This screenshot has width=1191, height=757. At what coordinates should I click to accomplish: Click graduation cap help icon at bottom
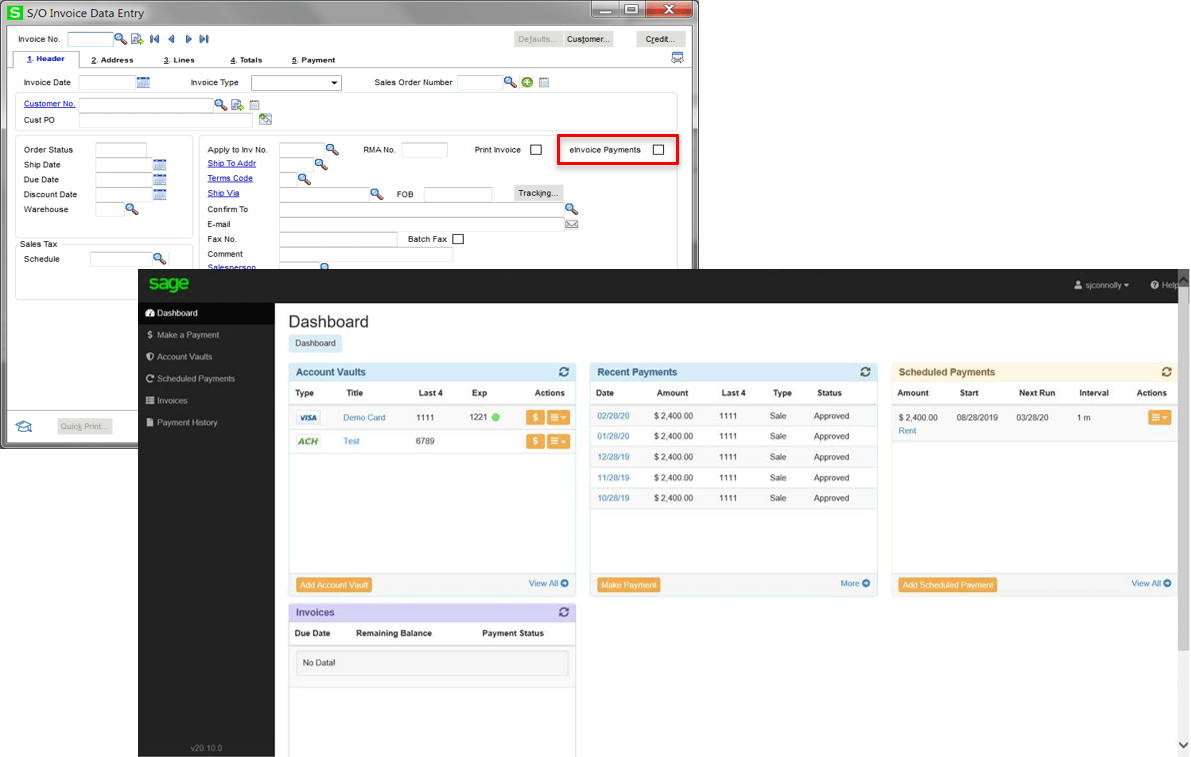tap(24, 426)
